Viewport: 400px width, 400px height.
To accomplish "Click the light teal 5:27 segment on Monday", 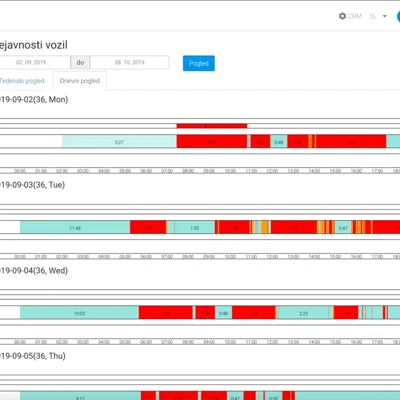I will pyautogui.click(x=119, y=142).
